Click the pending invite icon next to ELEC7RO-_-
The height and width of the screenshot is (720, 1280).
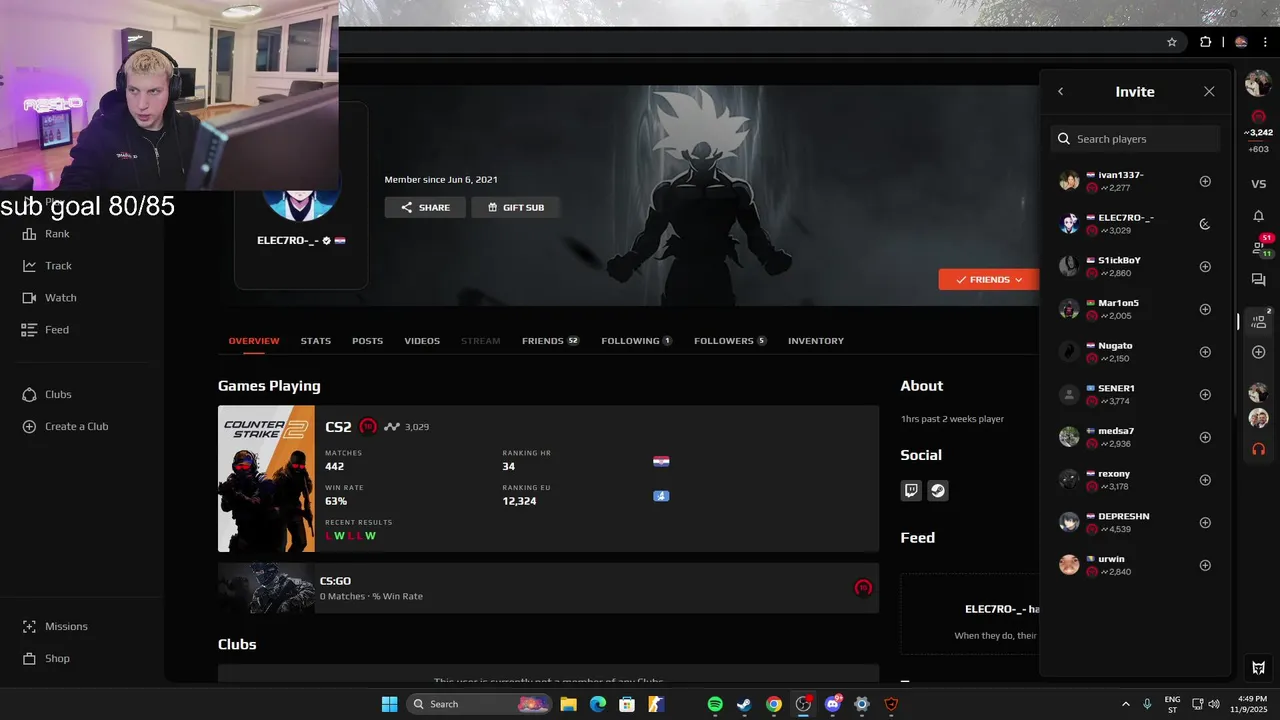tap(1205, 224)
